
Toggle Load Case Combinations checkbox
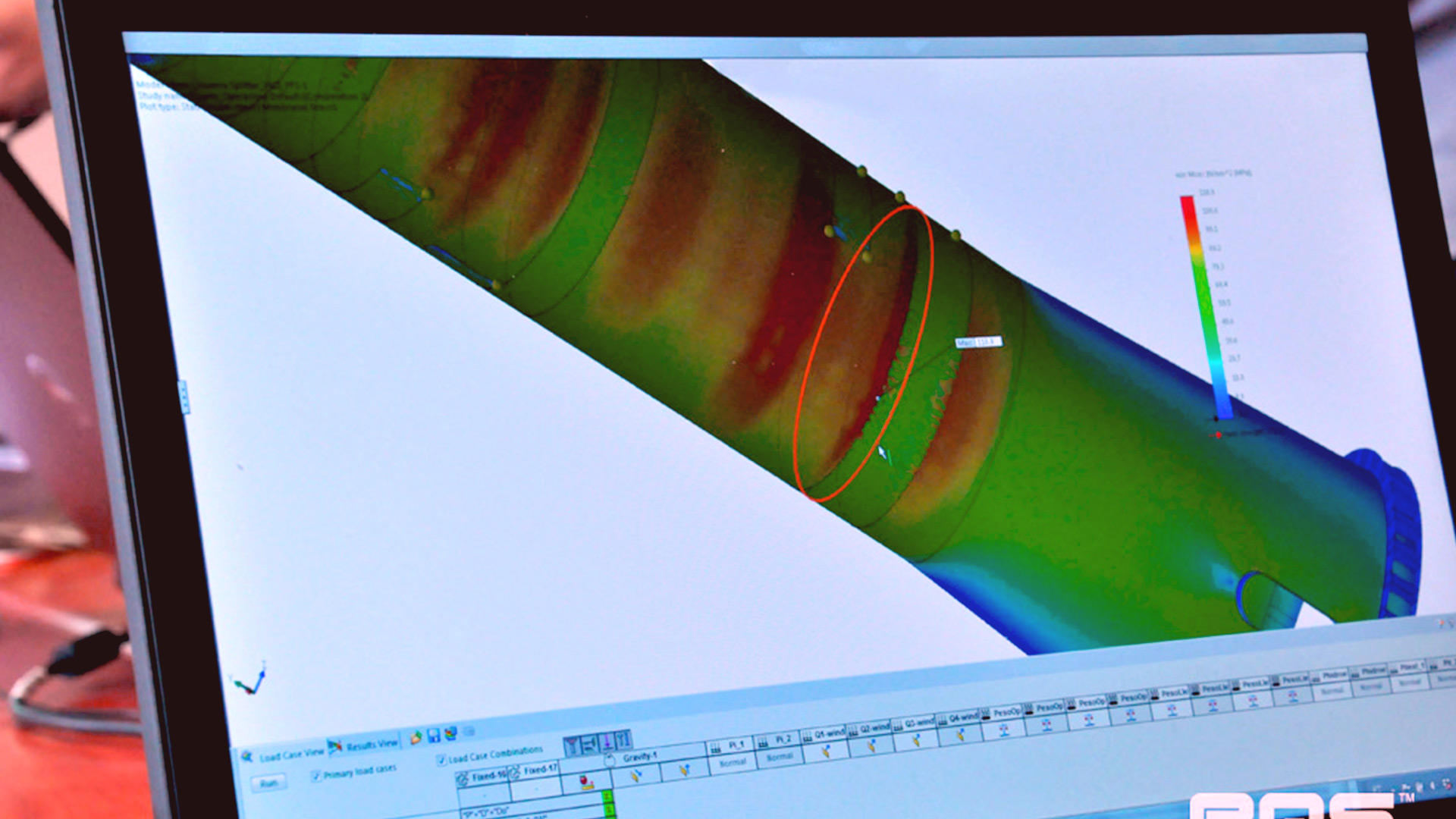[x=441, y=759]
